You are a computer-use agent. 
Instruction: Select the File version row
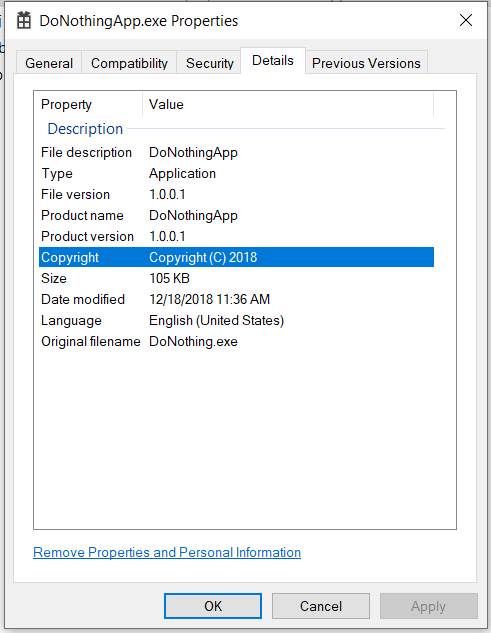(237, 195)
